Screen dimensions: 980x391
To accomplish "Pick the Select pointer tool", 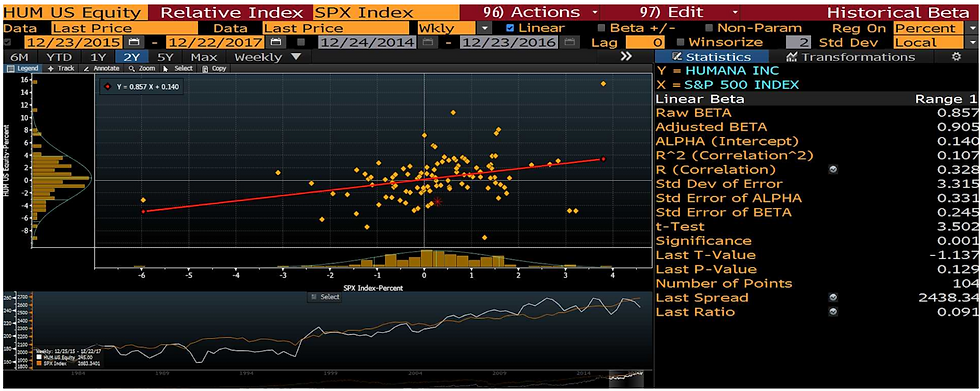I will click(x=178, y=68).
